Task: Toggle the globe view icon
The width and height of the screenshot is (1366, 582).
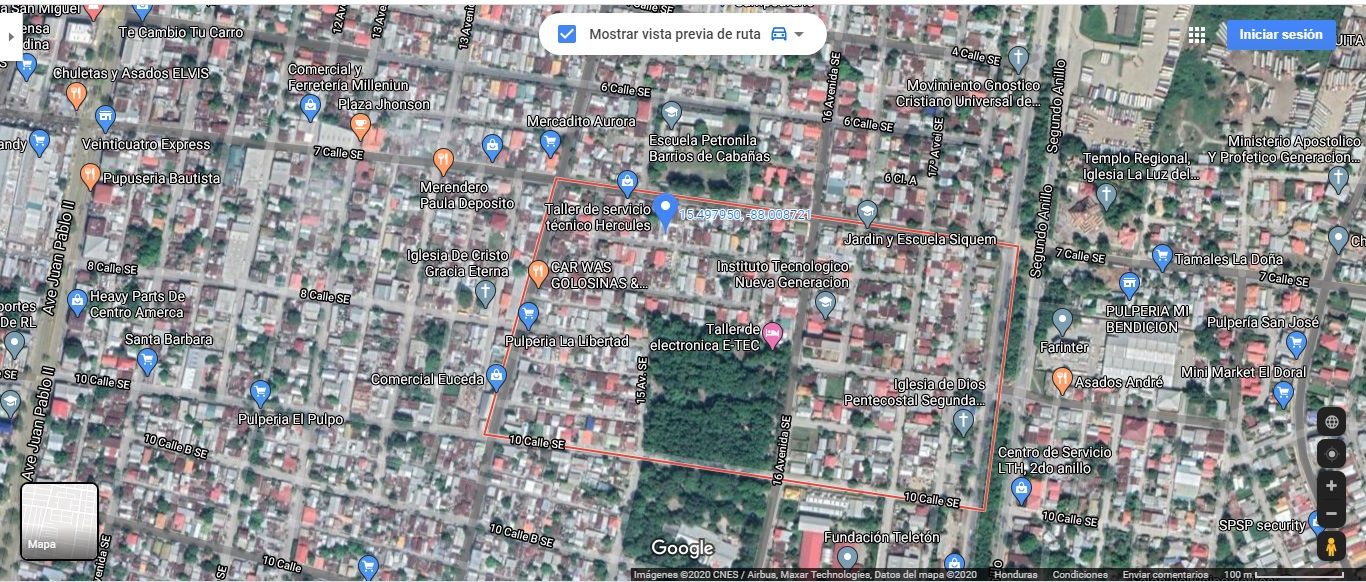Action: (1332, 422)
